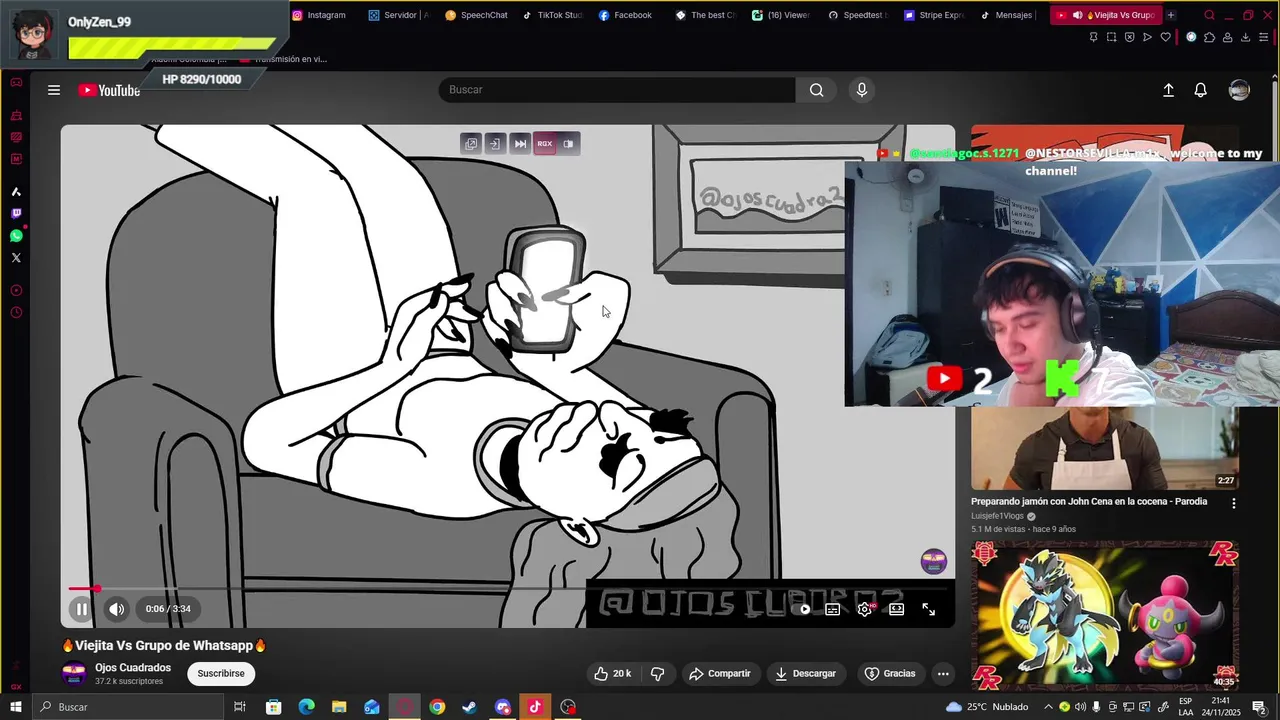Viewport: 1280px width, 720px height.
Task: Click the Compartir share button
Action: click(x=720, y=674)
